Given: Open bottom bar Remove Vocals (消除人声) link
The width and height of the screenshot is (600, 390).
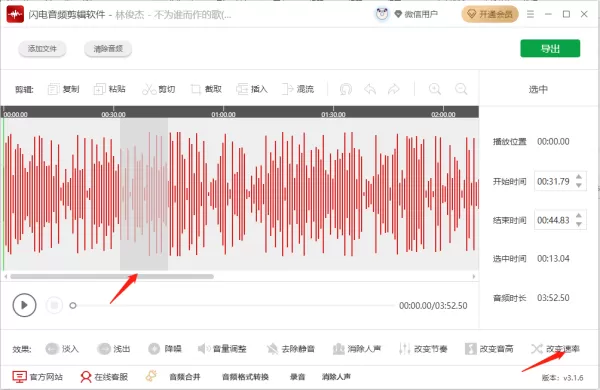Looking at the screenshot, I should (x=336, y=377).
